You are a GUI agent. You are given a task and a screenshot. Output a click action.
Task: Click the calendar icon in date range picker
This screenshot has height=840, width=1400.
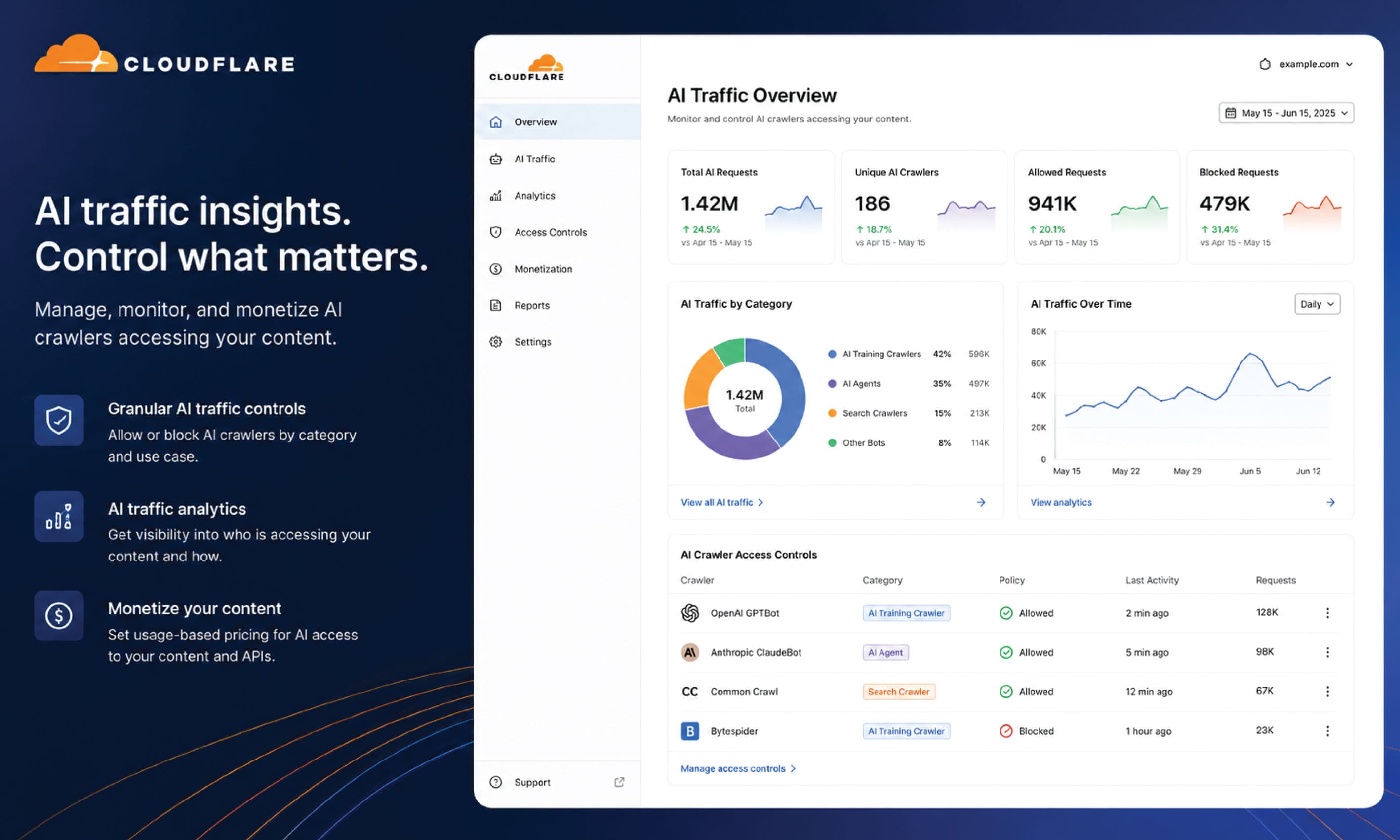1231,113
